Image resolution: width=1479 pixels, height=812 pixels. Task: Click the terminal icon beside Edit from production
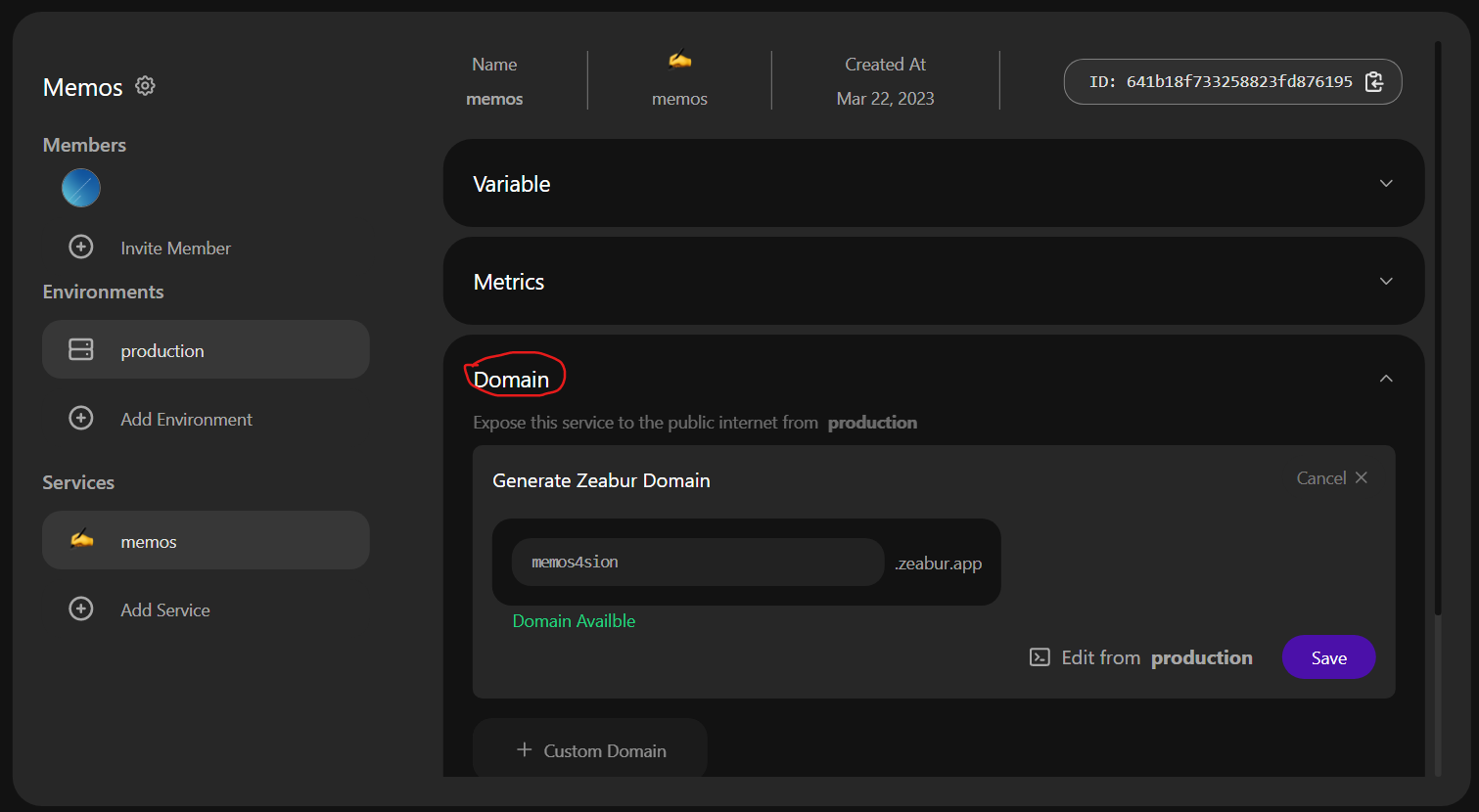coord(1040,657)
